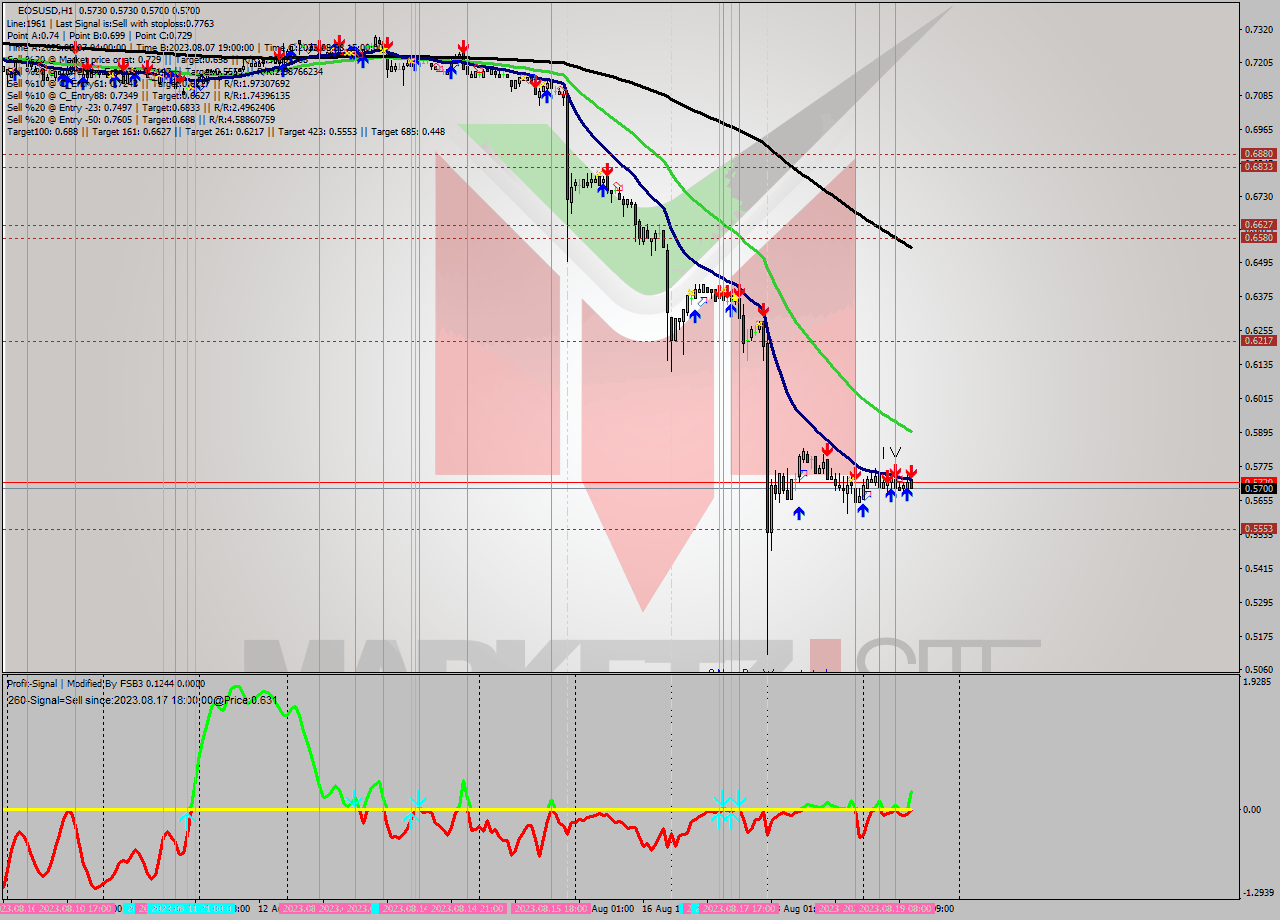Click the red 0.6627 price label
Viewport: 1280px width, 920px height.
point(1258,224)
